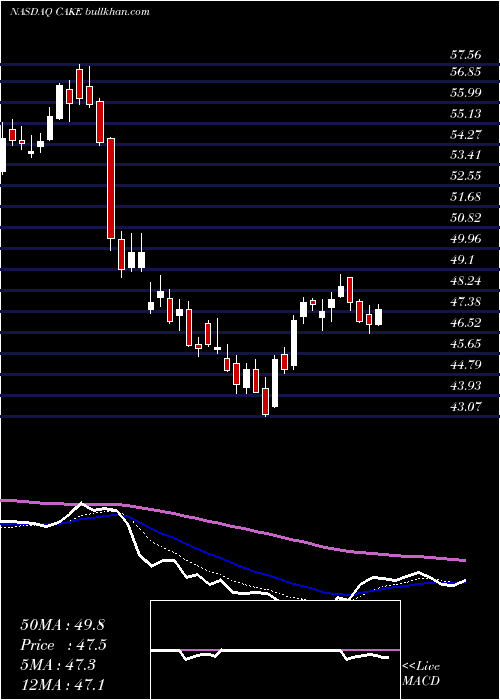The height and width of the screenshot is (700, 500).
Task: Click the MACD inset panel
Action: point(275,650)
